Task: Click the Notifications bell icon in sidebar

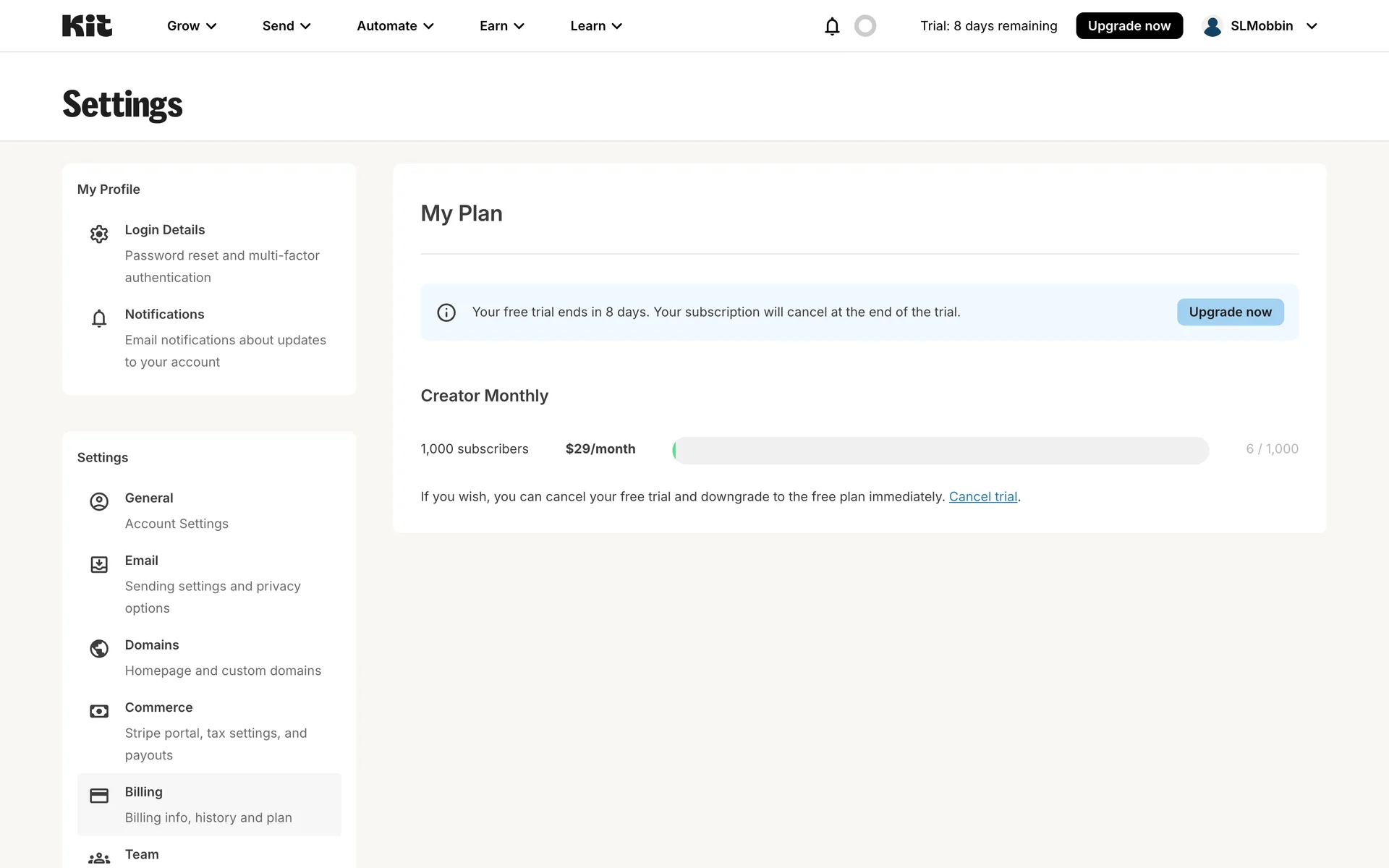Action: tap(99, 318)
